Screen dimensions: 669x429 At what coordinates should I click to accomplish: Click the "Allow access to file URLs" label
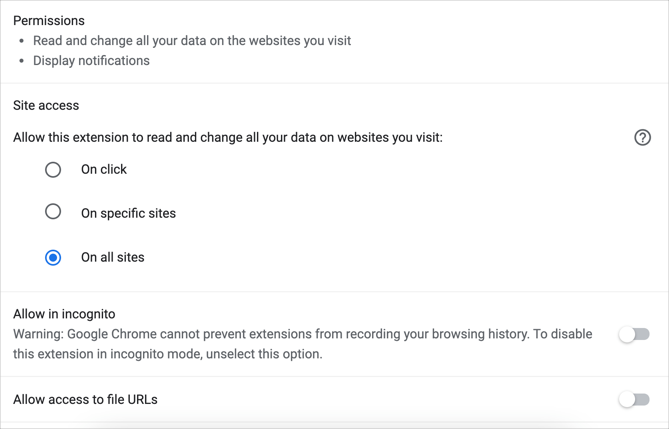(85, 400)
